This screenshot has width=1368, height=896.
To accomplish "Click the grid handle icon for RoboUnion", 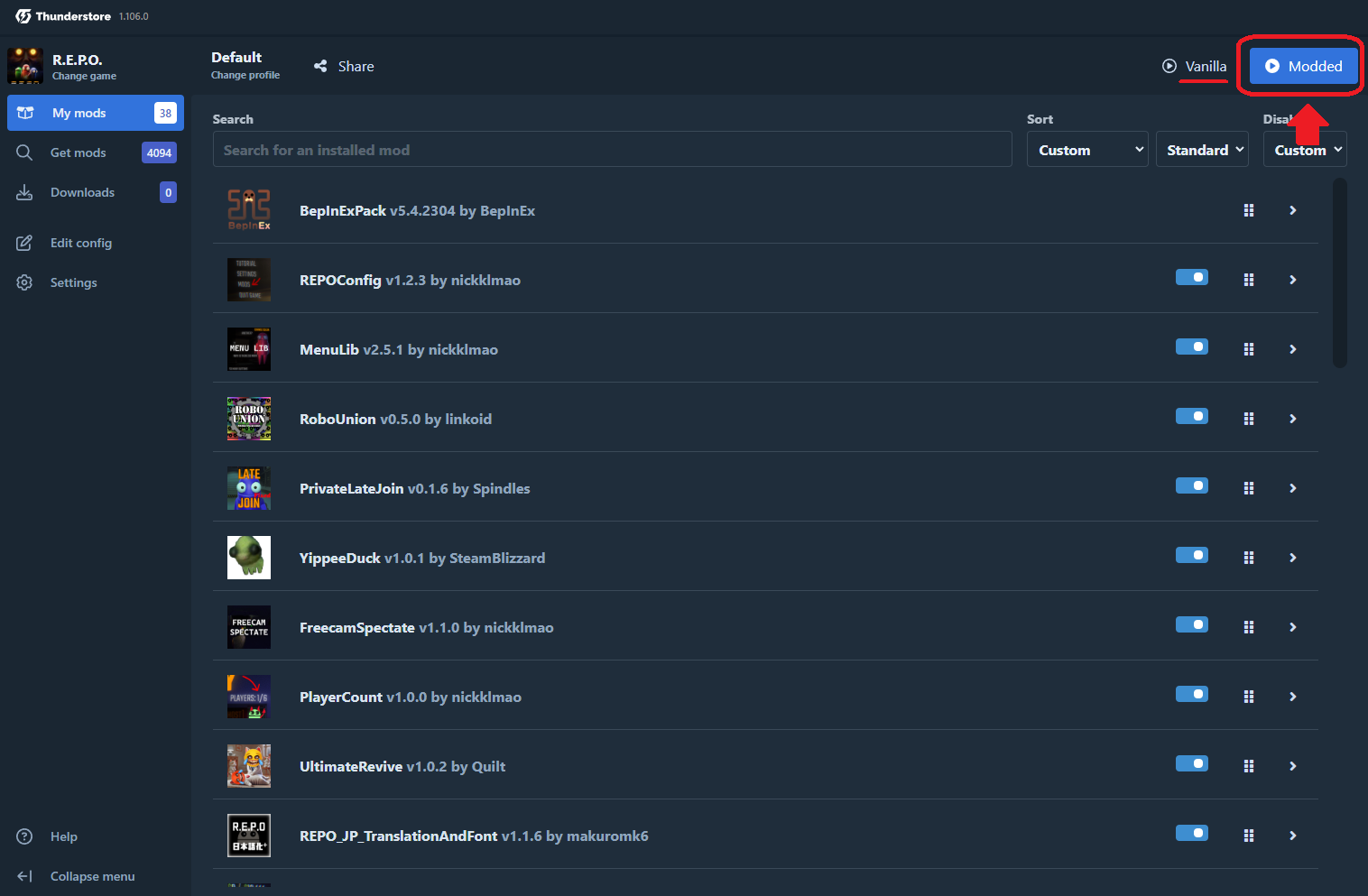I will (x=1249, y=419).
